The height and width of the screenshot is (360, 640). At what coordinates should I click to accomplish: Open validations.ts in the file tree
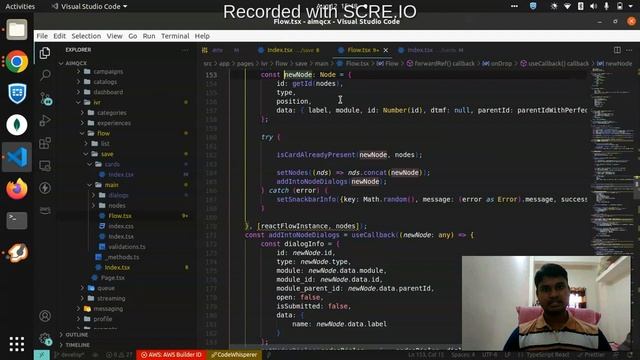click(127, 247)
